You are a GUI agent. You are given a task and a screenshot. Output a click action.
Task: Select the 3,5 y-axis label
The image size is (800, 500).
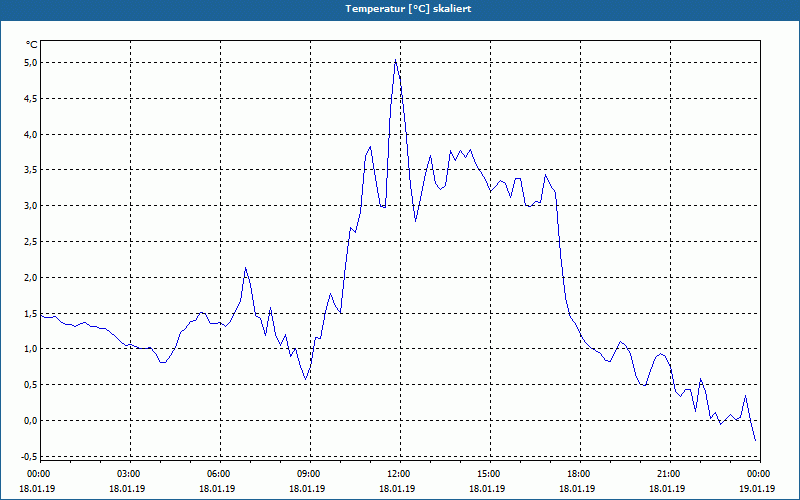[x=31, y=170]
